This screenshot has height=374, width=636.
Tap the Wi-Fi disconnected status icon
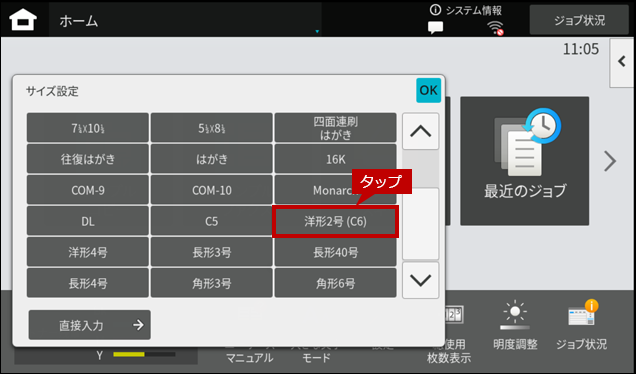click(495, 28)
